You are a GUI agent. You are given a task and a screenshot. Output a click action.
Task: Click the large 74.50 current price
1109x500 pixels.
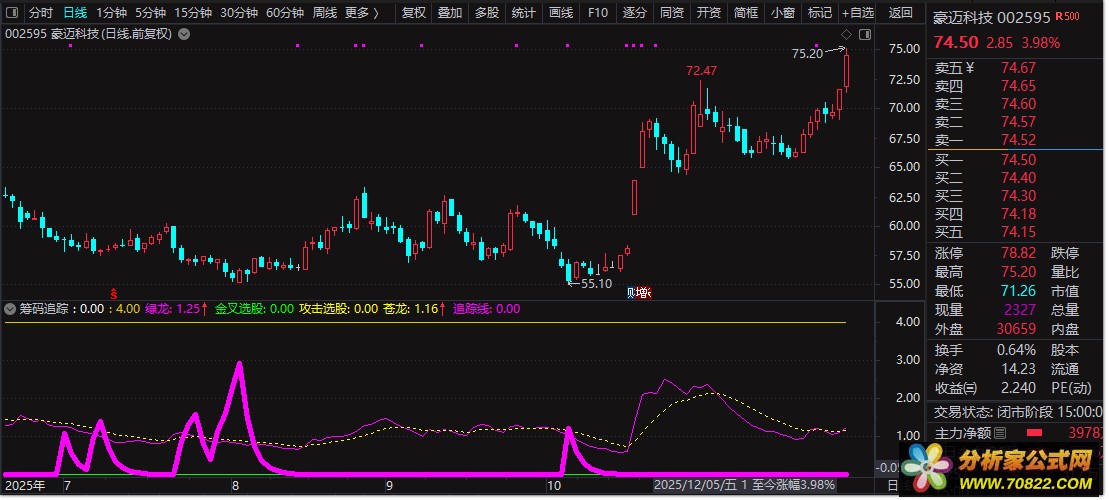click(956, 42)
